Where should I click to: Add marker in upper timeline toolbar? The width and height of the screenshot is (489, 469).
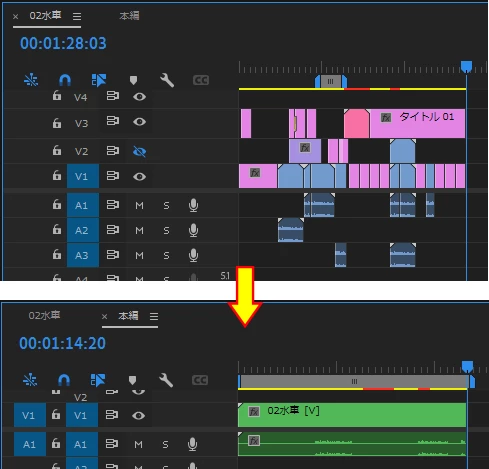click(133, 80)
